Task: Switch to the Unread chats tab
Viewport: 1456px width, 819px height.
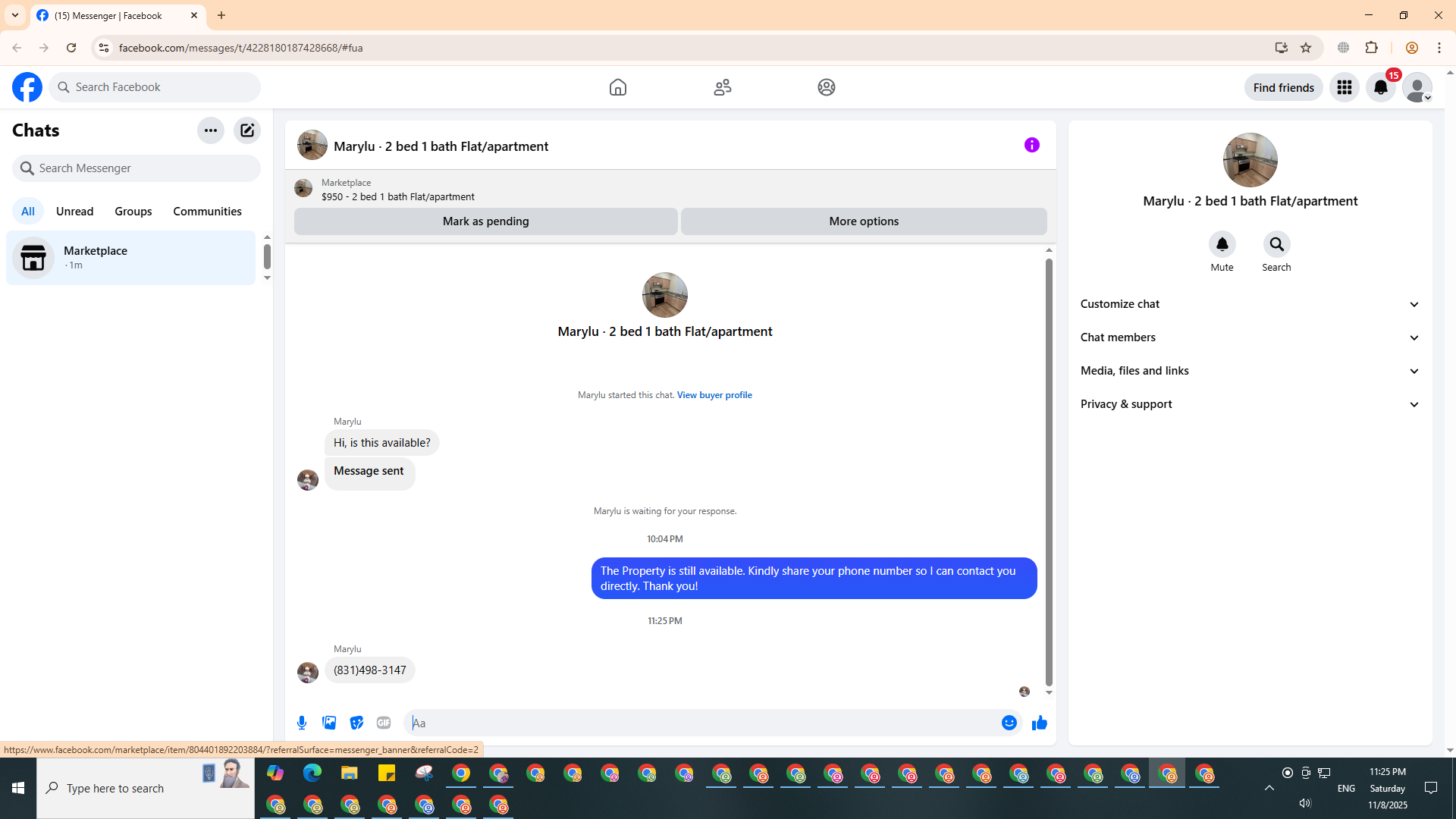Action: click(74, 212)
